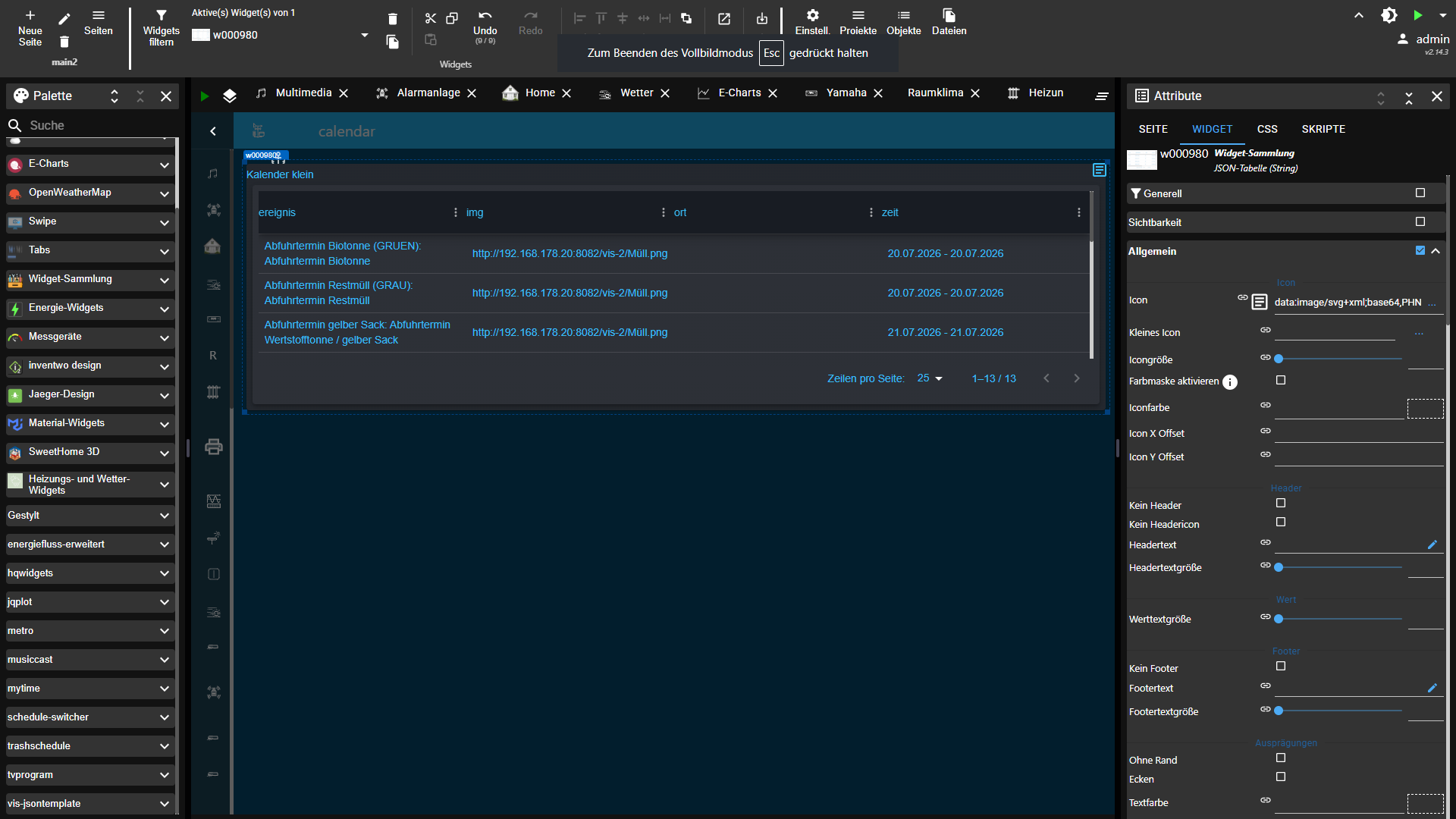The height and width of the screenshot is (819, 1456).
Task: Open Objekte list icon
Action: (x=904, y=23)
